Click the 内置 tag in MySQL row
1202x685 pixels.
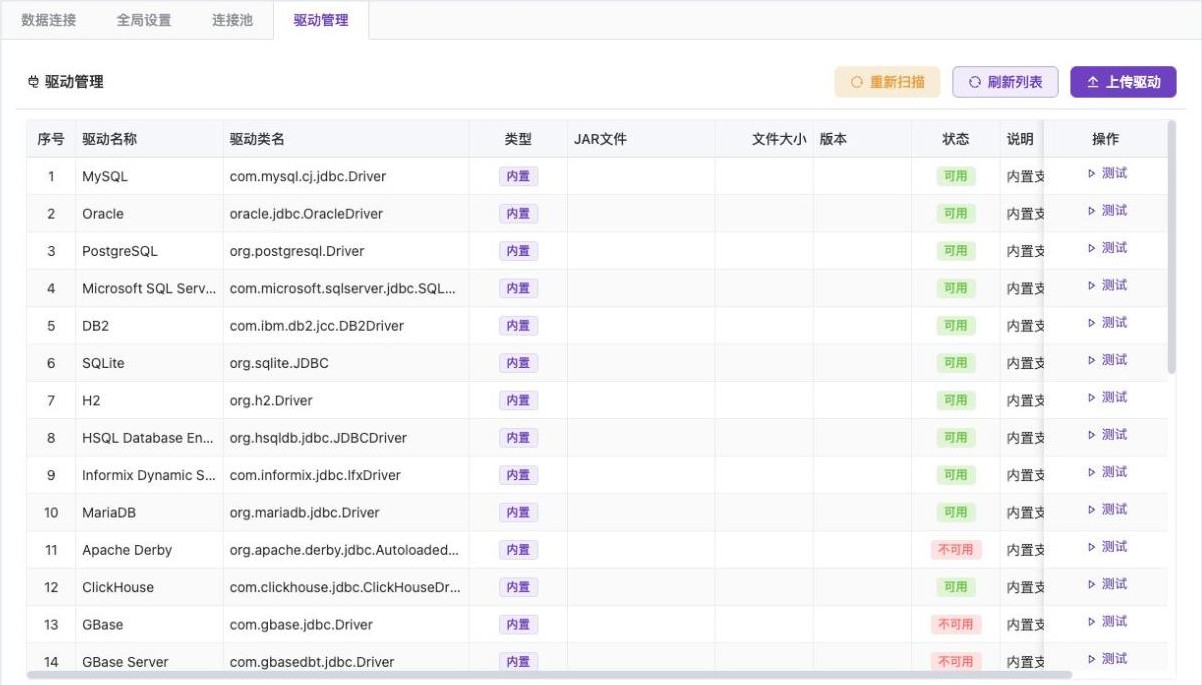[x=518, y=176]
